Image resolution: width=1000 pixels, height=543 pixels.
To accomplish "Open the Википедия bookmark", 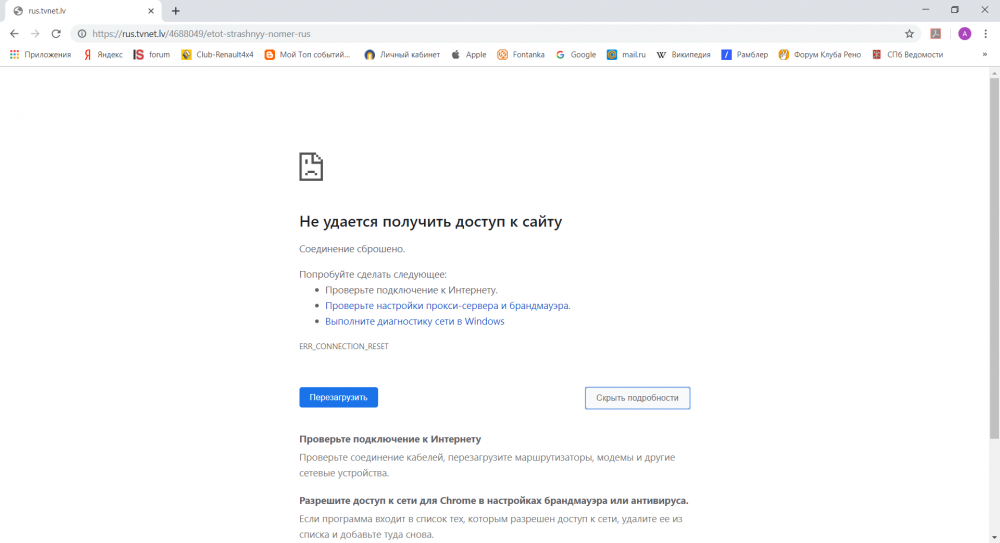I will click(x=684, y=55).
